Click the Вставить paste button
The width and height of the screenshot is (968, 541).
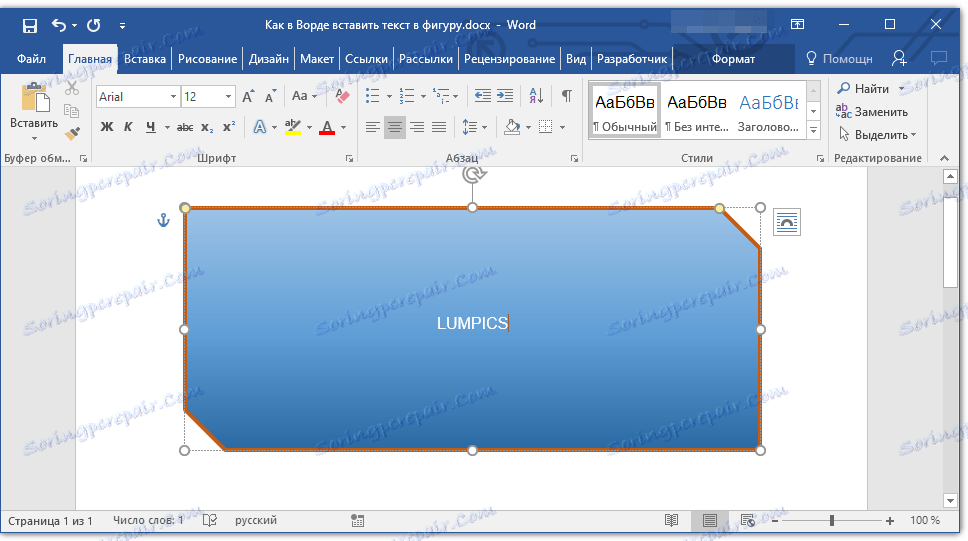(x=34, y=112)
